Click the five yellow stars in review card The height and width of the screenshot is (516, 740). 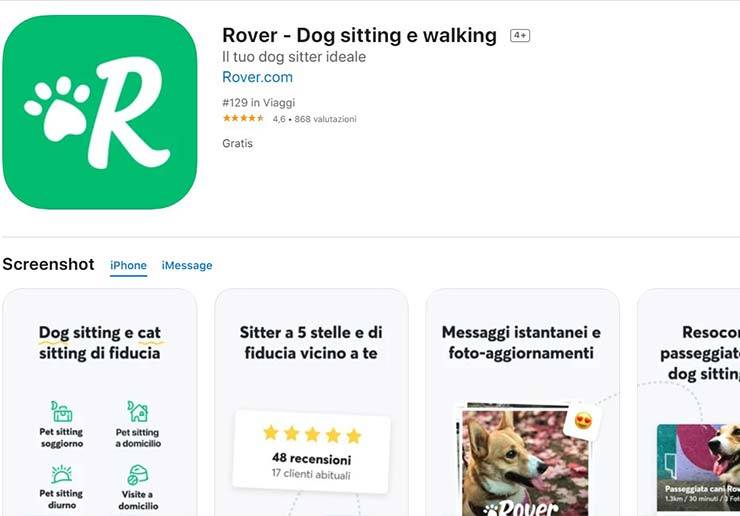pyautogui.click(x=312, y=434)
